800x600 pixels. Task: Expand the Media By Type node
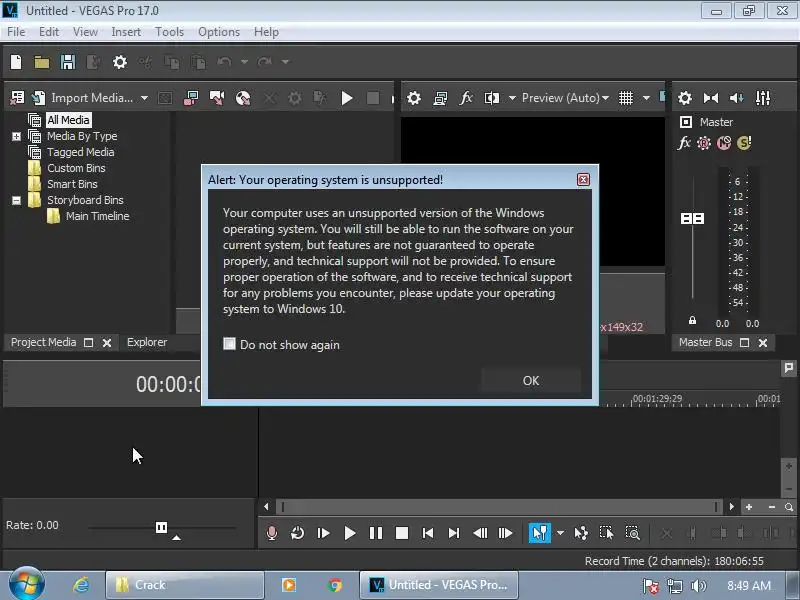click(x=16, y=136)
